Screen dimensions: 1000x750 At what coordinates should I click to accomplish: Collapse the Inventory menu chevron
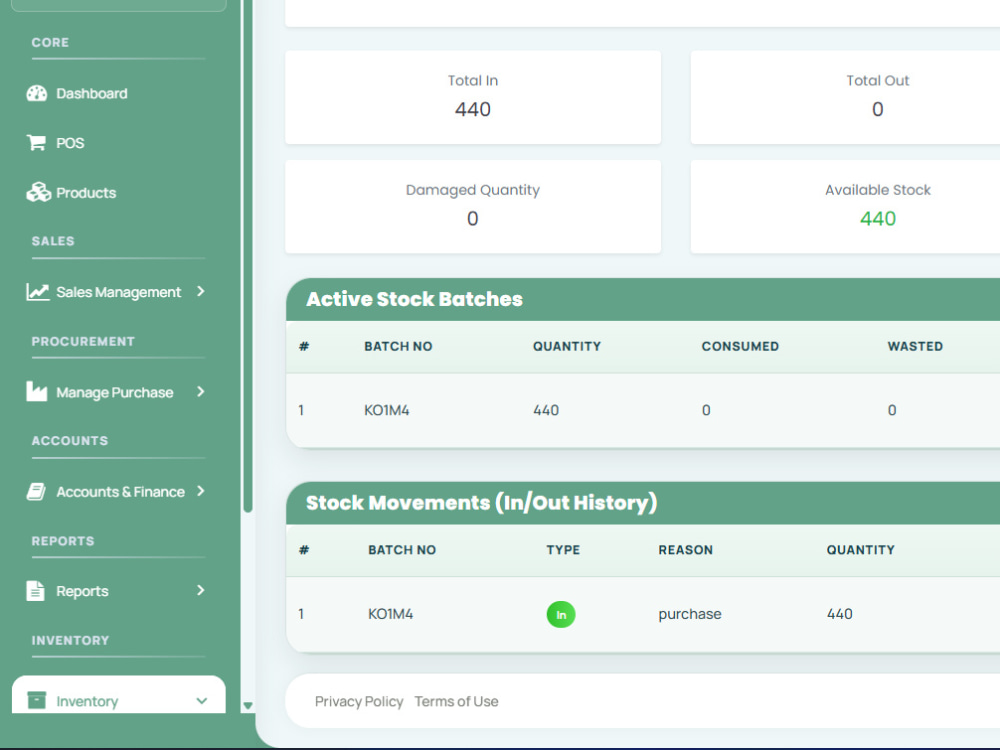point(202,701)
